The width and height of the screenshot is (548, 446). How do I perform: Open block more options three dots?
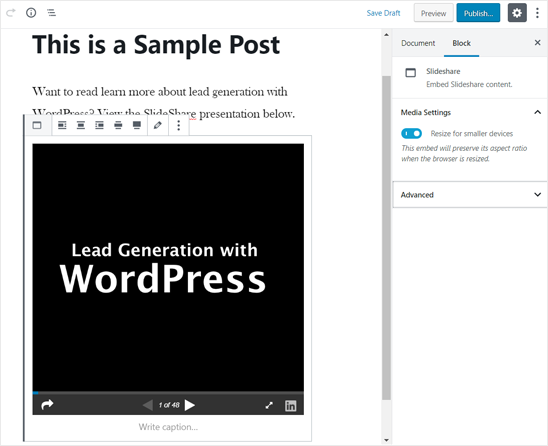(179, 125)
